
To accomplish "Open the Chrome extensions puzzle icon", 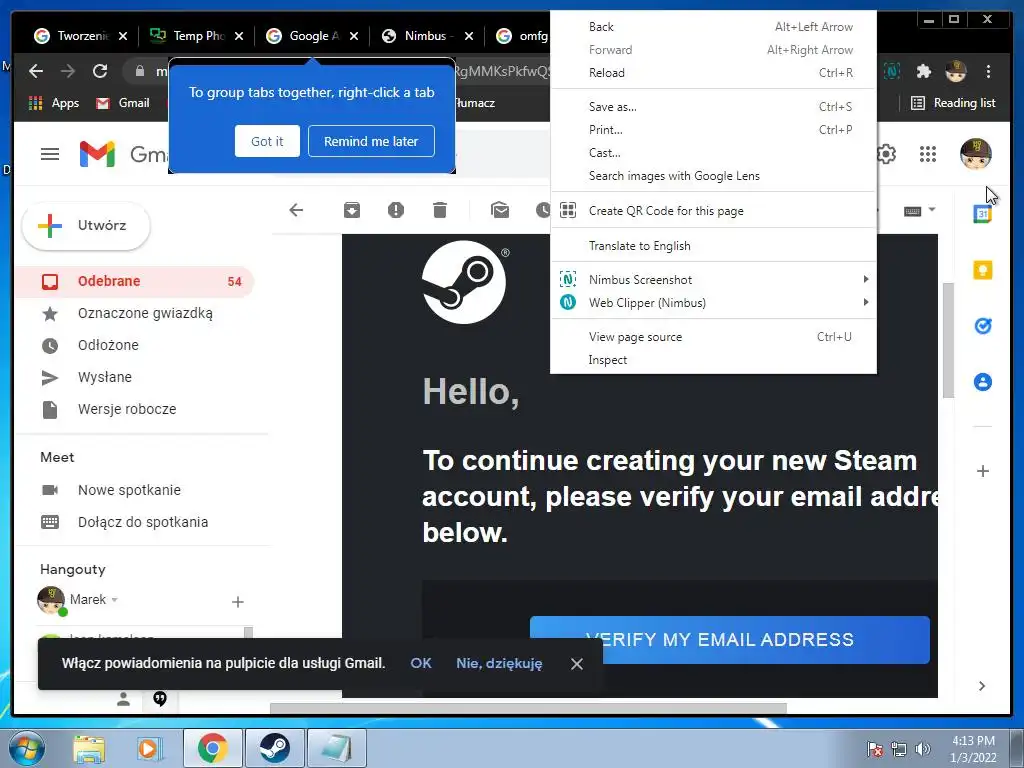I will pyautogui.click(x=923, y=71).
